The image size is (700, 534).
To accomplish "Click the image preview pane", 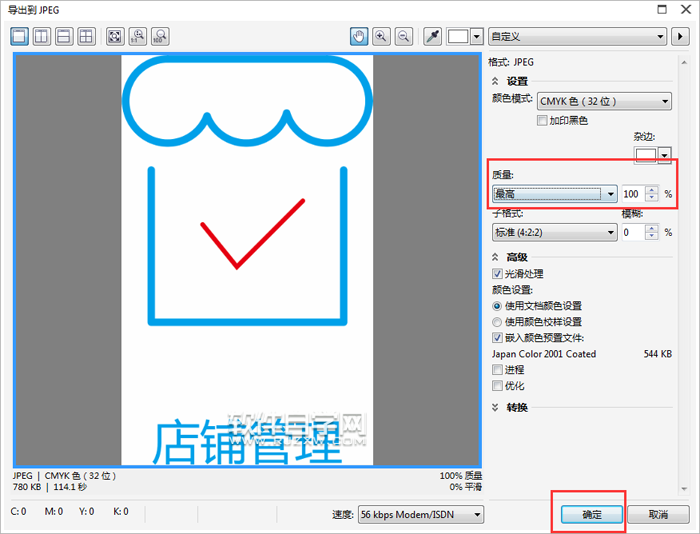I will pyautogui.click(x=247, y=260).
